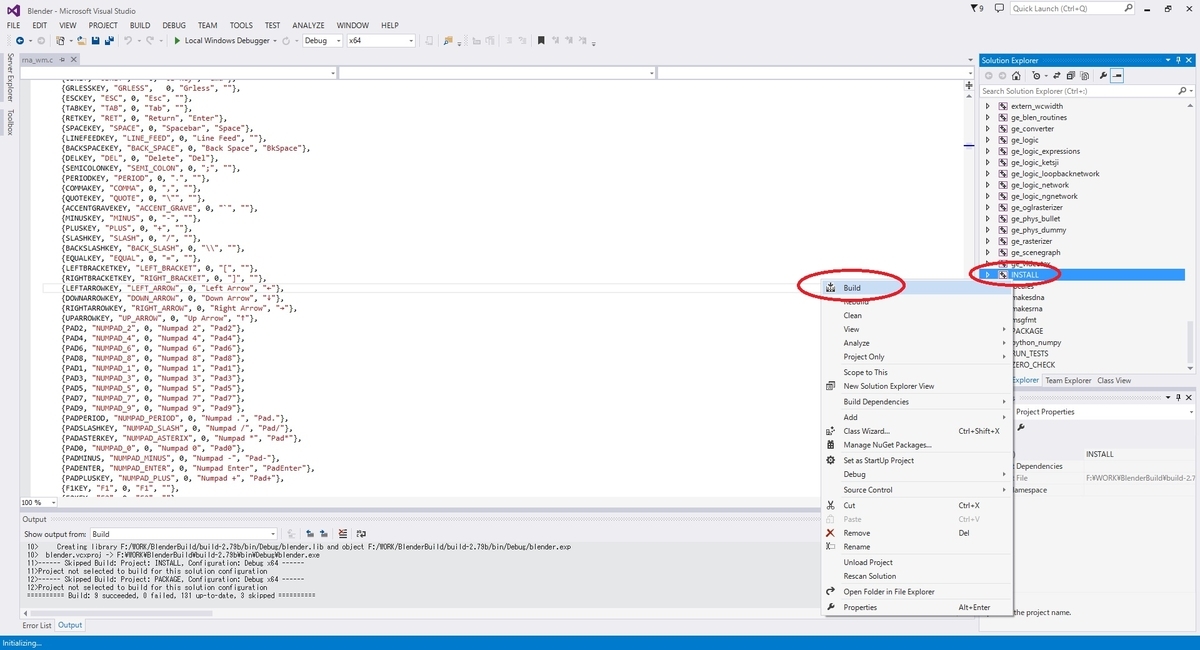The width and height of the screenshot is (1200, 650).
Task: Expand the ge_phys_bullet project node
Action: coord(988,218)
